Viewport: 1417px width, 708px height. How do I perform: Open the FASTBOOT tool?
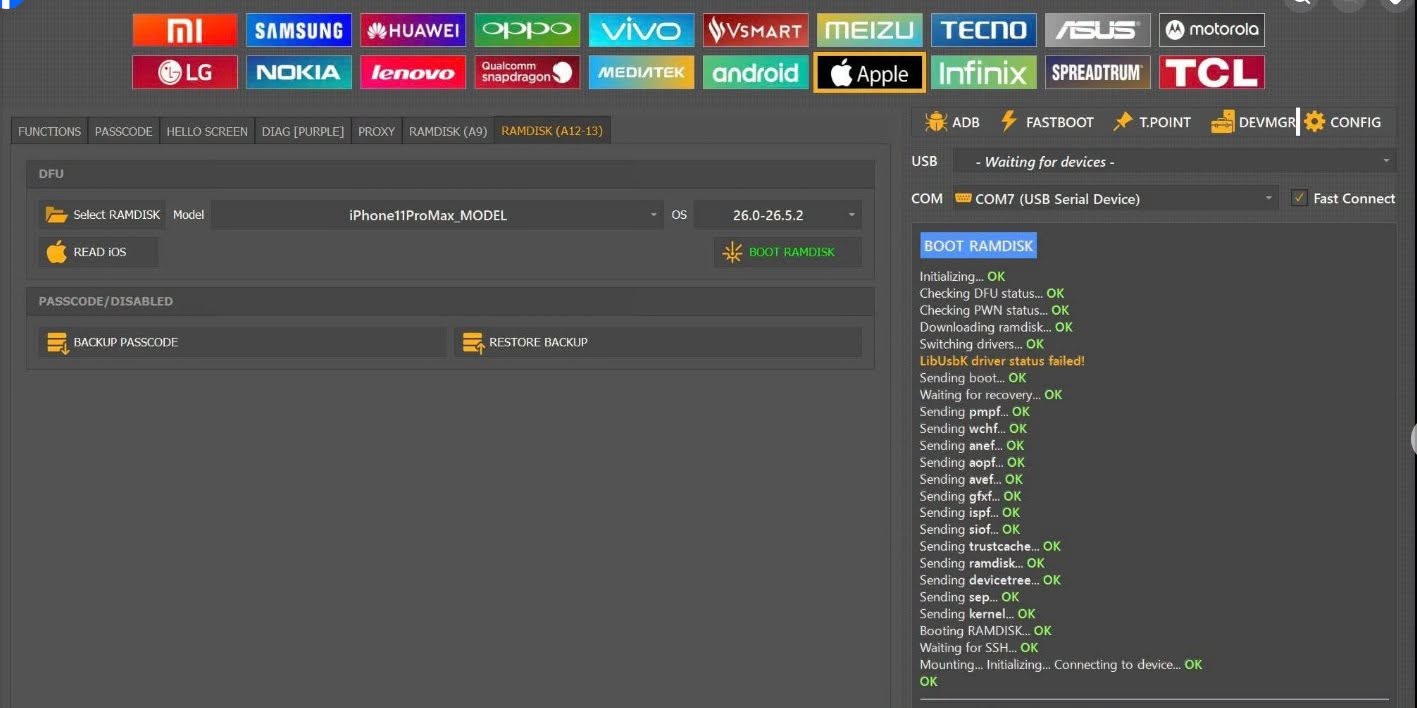point(1046,122)
